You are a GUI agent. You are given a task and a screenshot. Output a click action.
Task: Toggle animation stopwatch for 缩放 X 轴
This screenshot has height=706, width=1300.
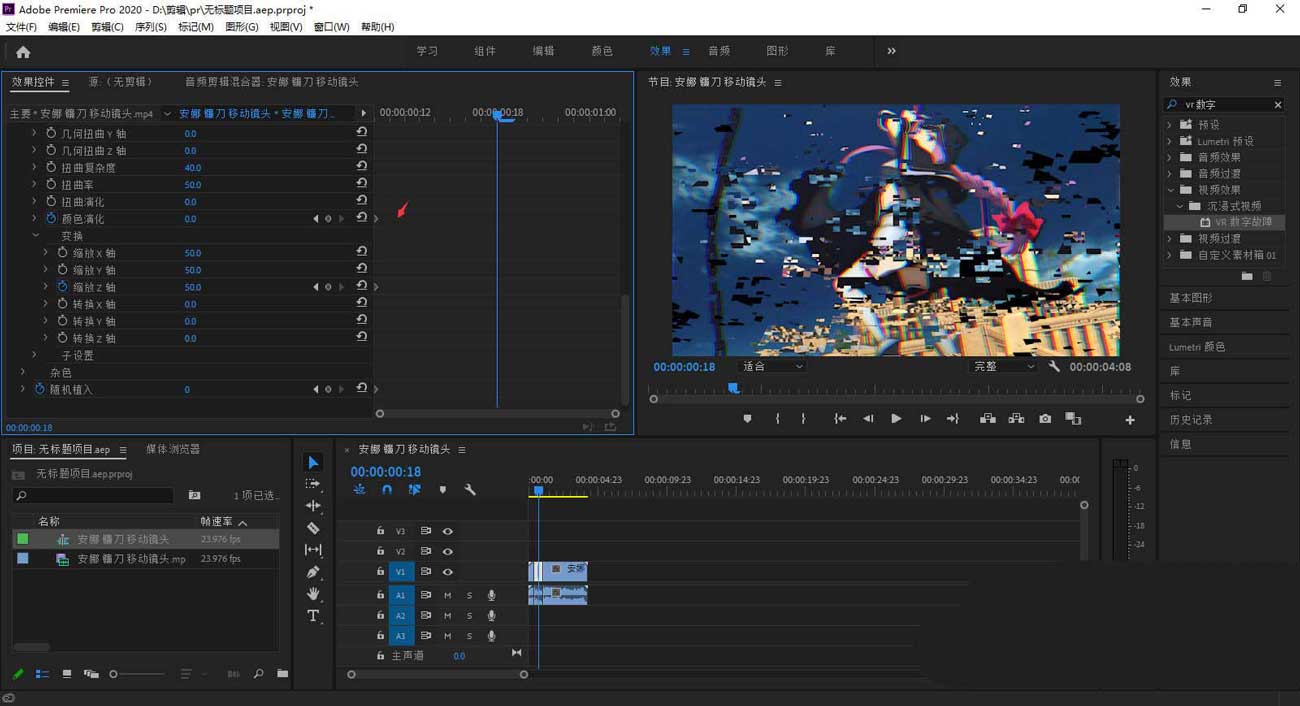click(62, 253)
